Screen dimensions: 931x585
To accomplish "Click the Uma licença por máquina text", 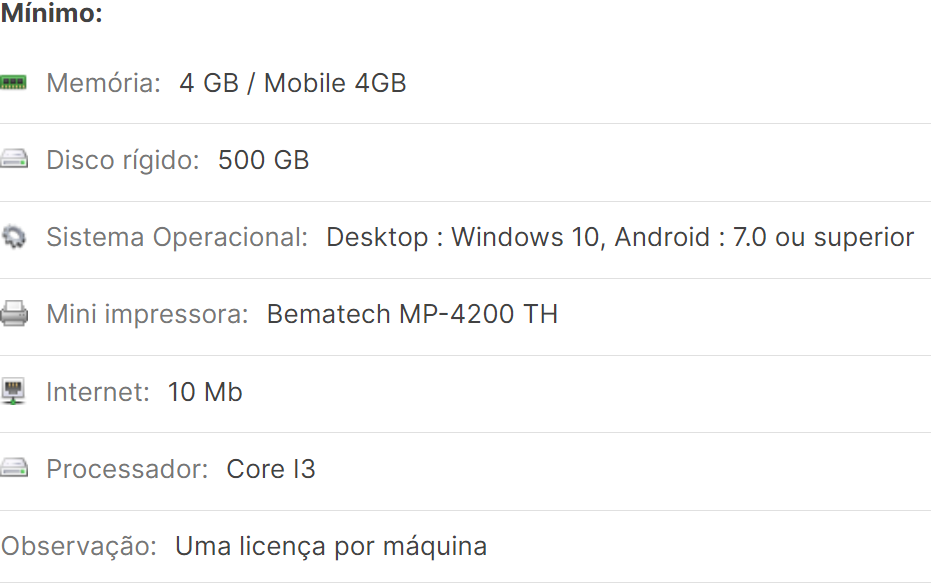I will pos(331,546).
